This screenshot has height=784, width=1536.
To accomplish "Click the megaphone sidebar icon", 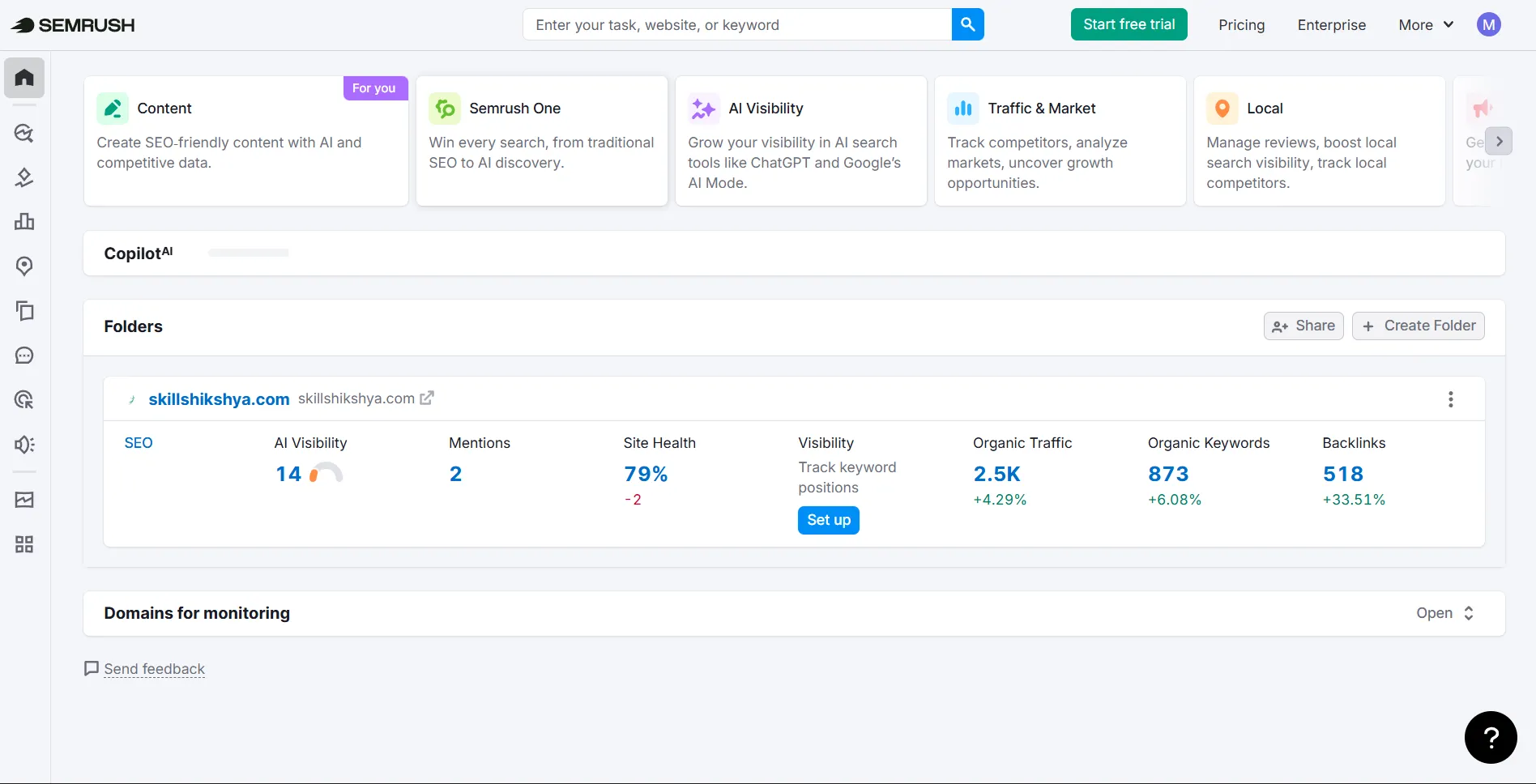I will pos(24,445).
